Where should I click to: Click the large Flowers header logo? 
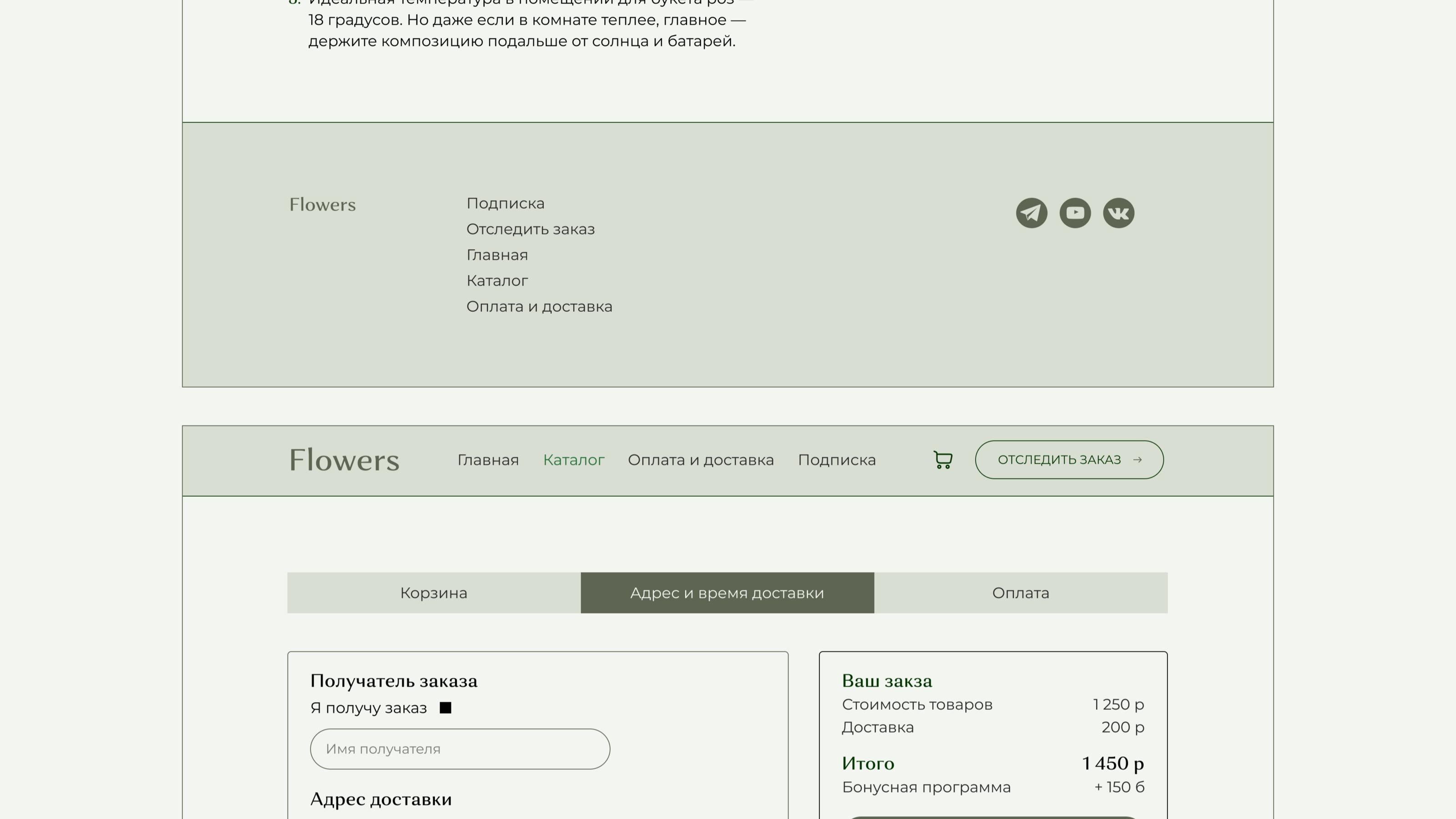click(344, 460)
